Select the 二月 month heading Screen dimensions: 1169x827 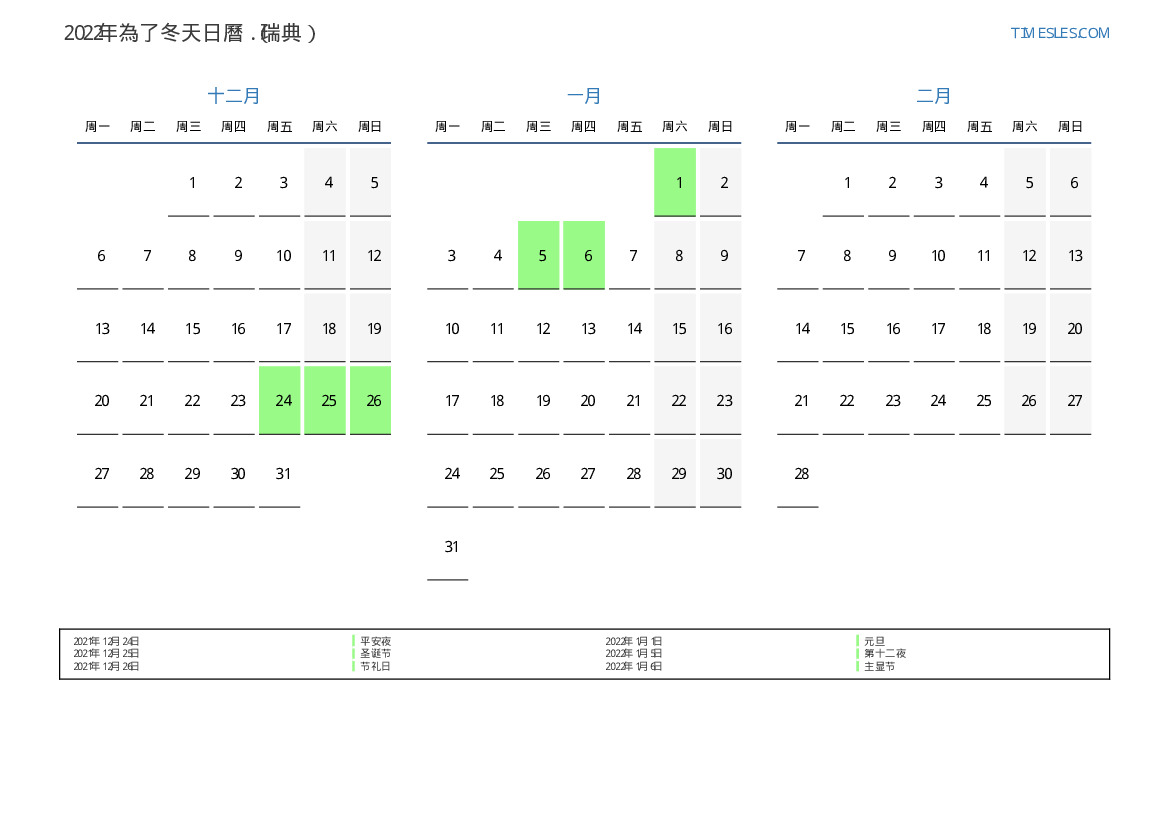coord(933,96)
